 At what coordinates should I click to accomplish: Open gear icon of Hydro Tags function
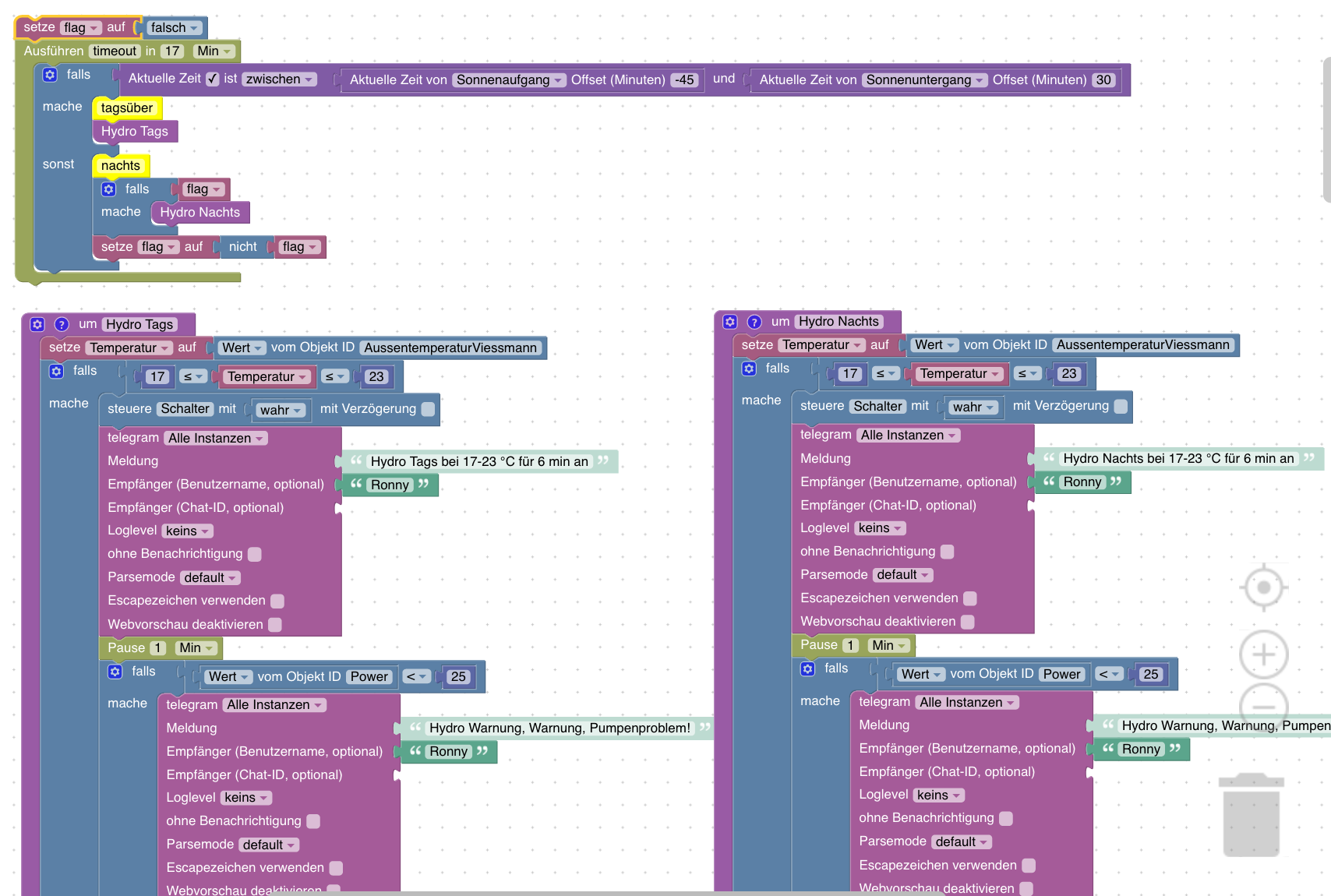click(37, 324)
